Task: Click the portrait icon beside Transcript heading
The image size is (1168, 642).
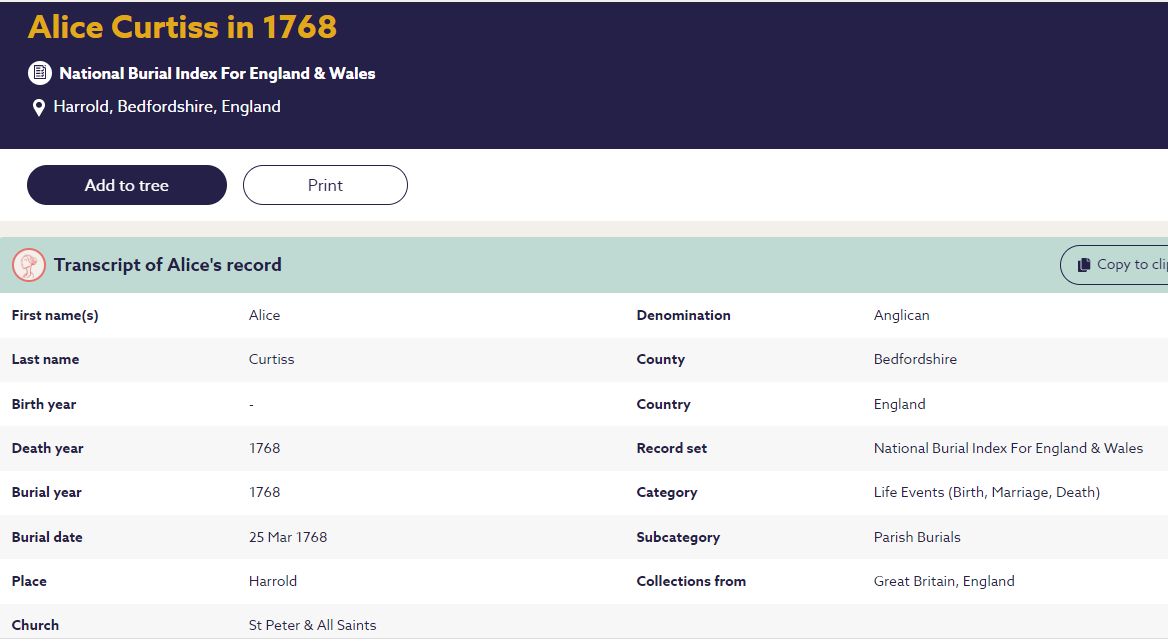Action: (x=29, y=265)
